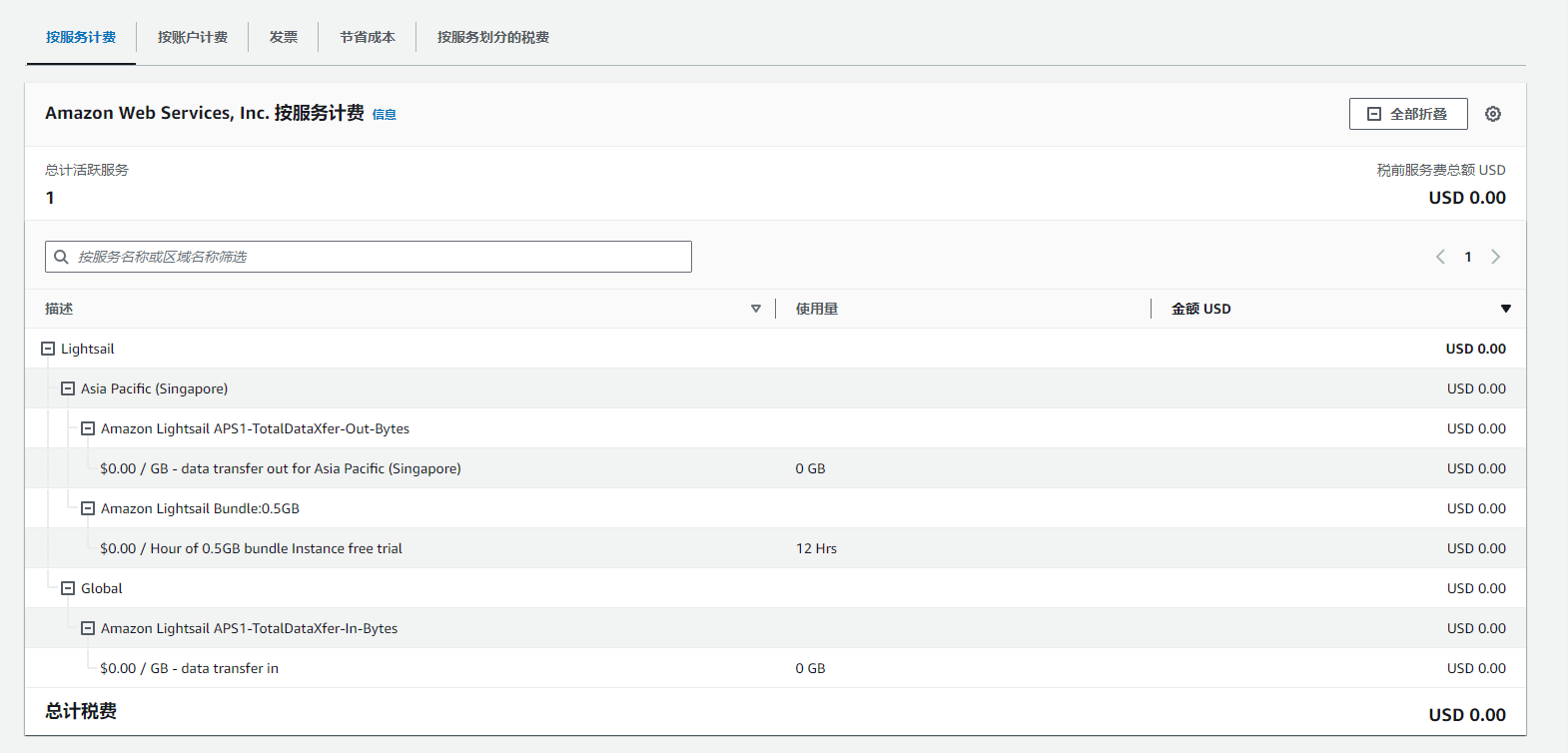
Task: Collapse Asia Pacific (Singapore) region row
Action: click(x=68, y=388)
